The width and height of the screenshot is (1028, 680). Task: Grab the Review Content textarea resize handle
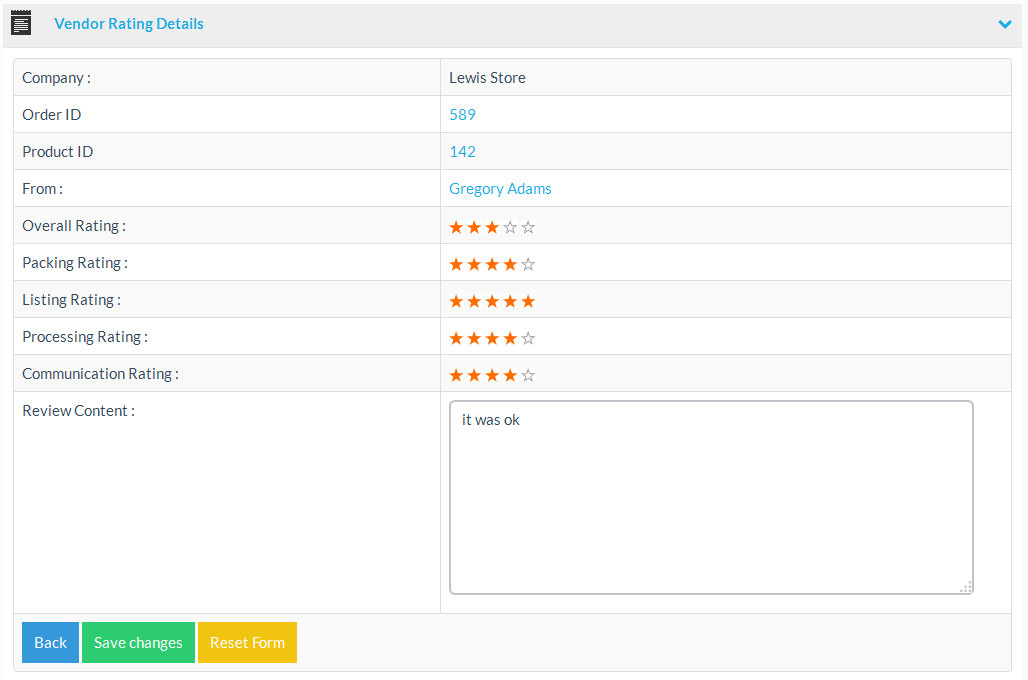[x=966, y=587]
